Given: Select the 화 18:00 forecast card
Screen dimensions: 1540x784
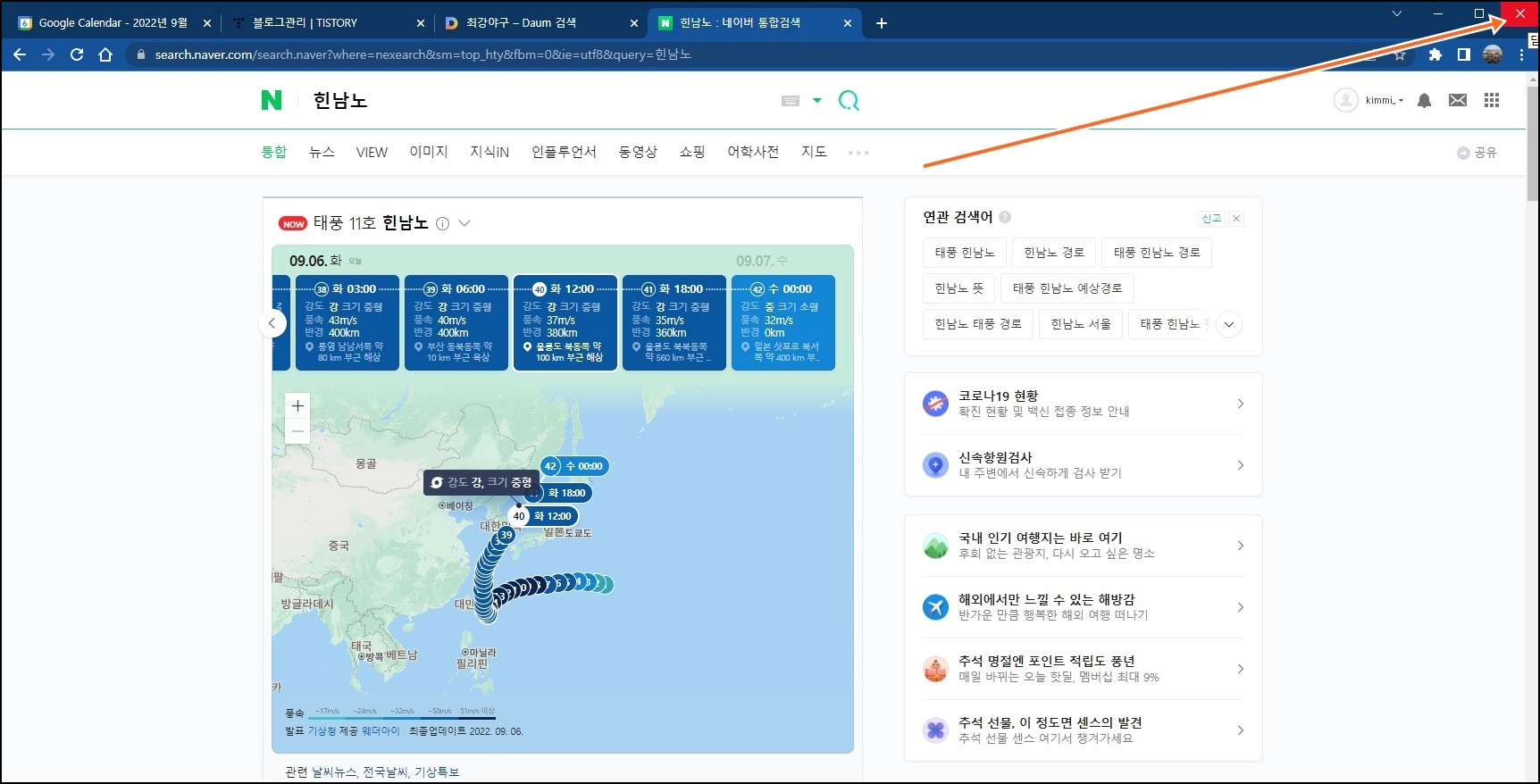Looking at the screenshot, I should pyautogui.click(x=674, y=322).
